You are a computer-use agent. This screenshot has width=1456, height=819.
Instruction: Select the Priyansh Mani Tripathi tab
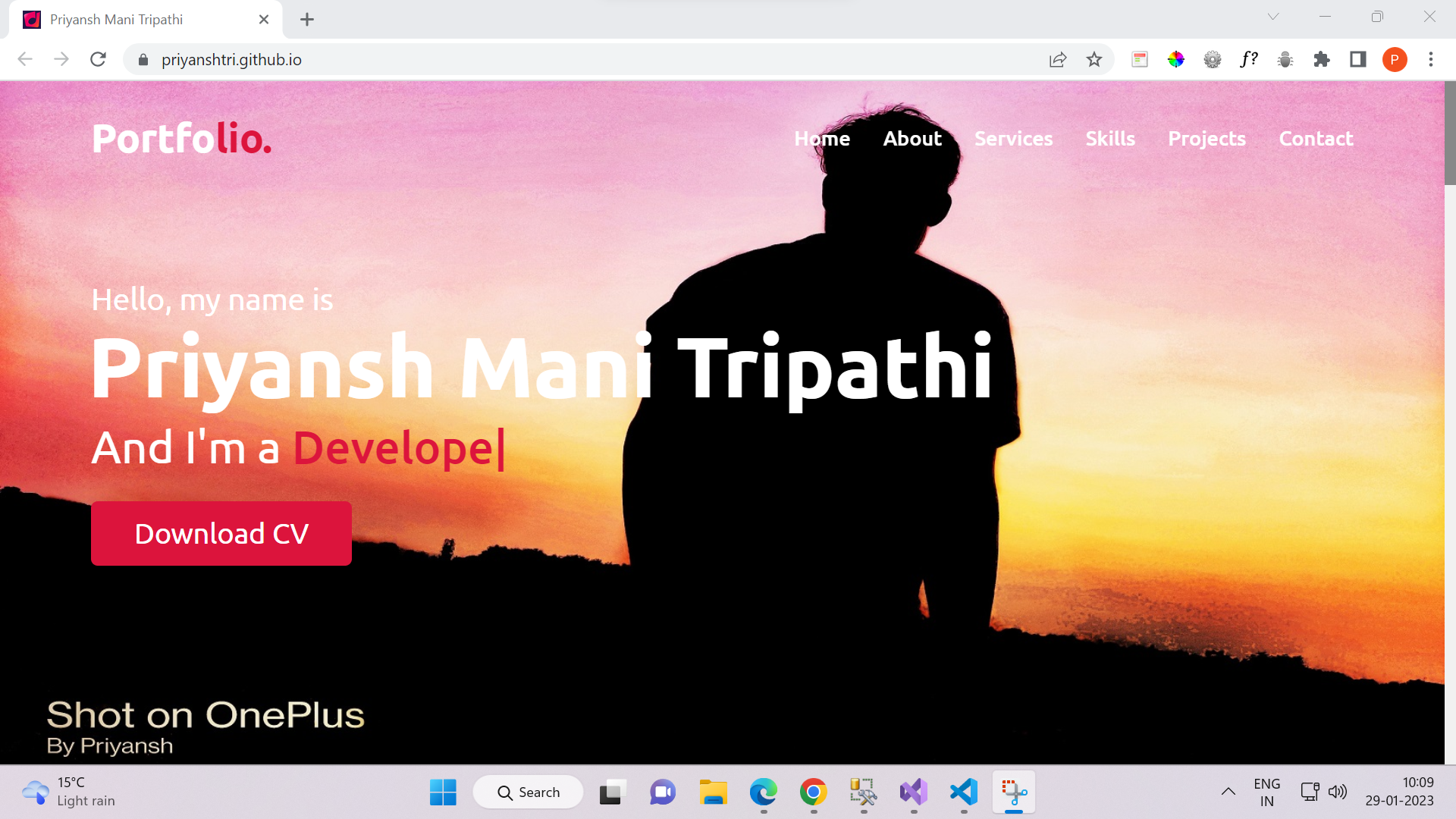click(x=146, y=20)
